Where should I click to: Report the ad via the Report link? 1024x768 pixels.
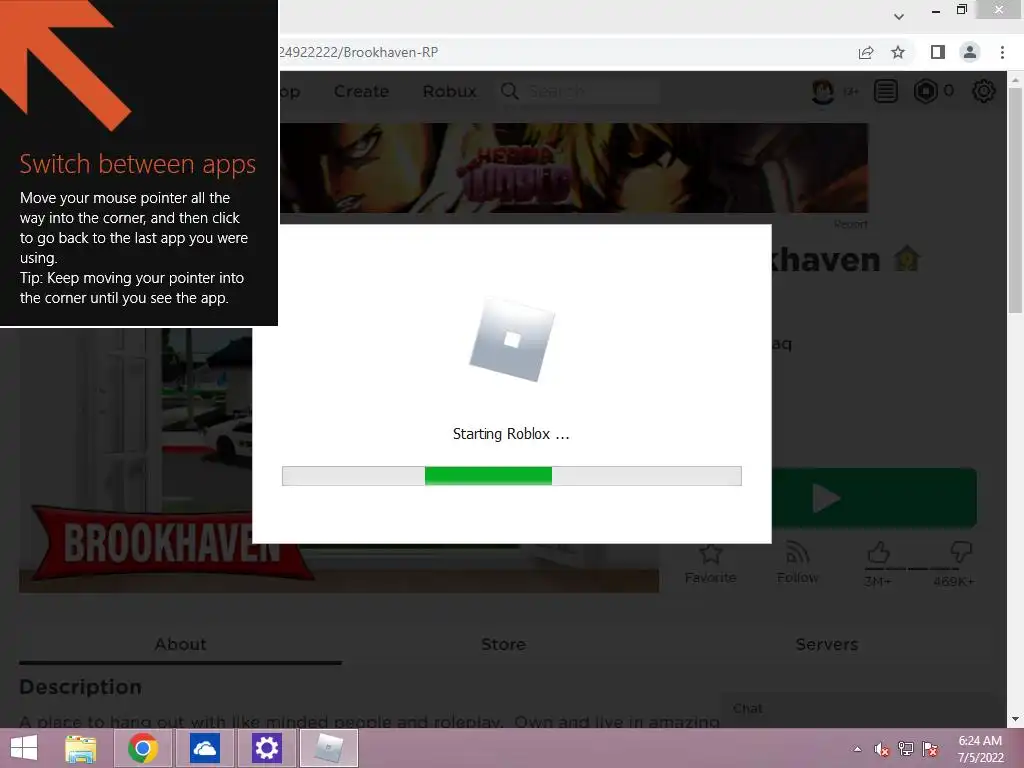(850, 224)
